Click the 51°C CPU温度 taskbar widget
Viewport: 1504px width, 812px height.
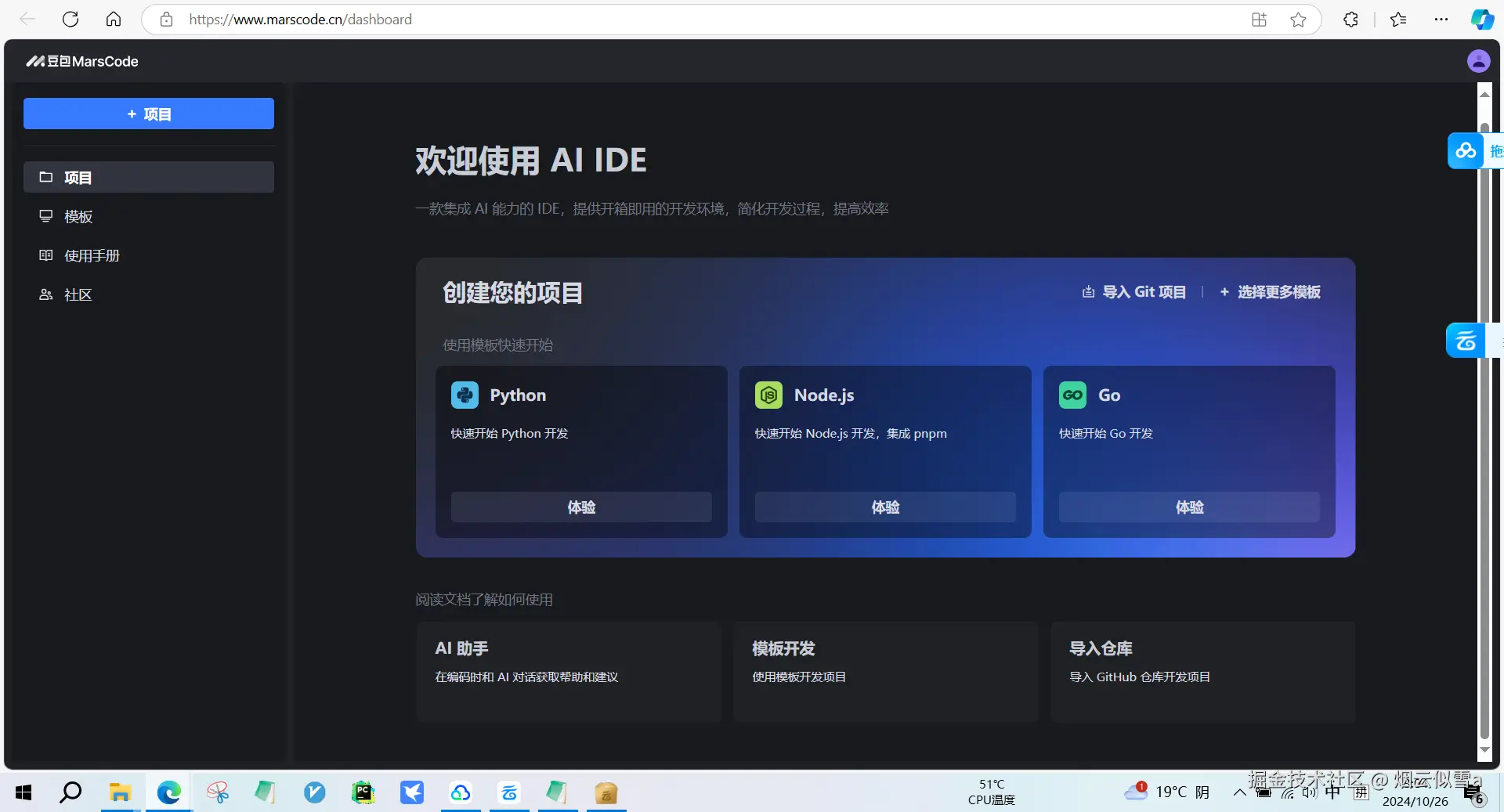click(992, 792)
